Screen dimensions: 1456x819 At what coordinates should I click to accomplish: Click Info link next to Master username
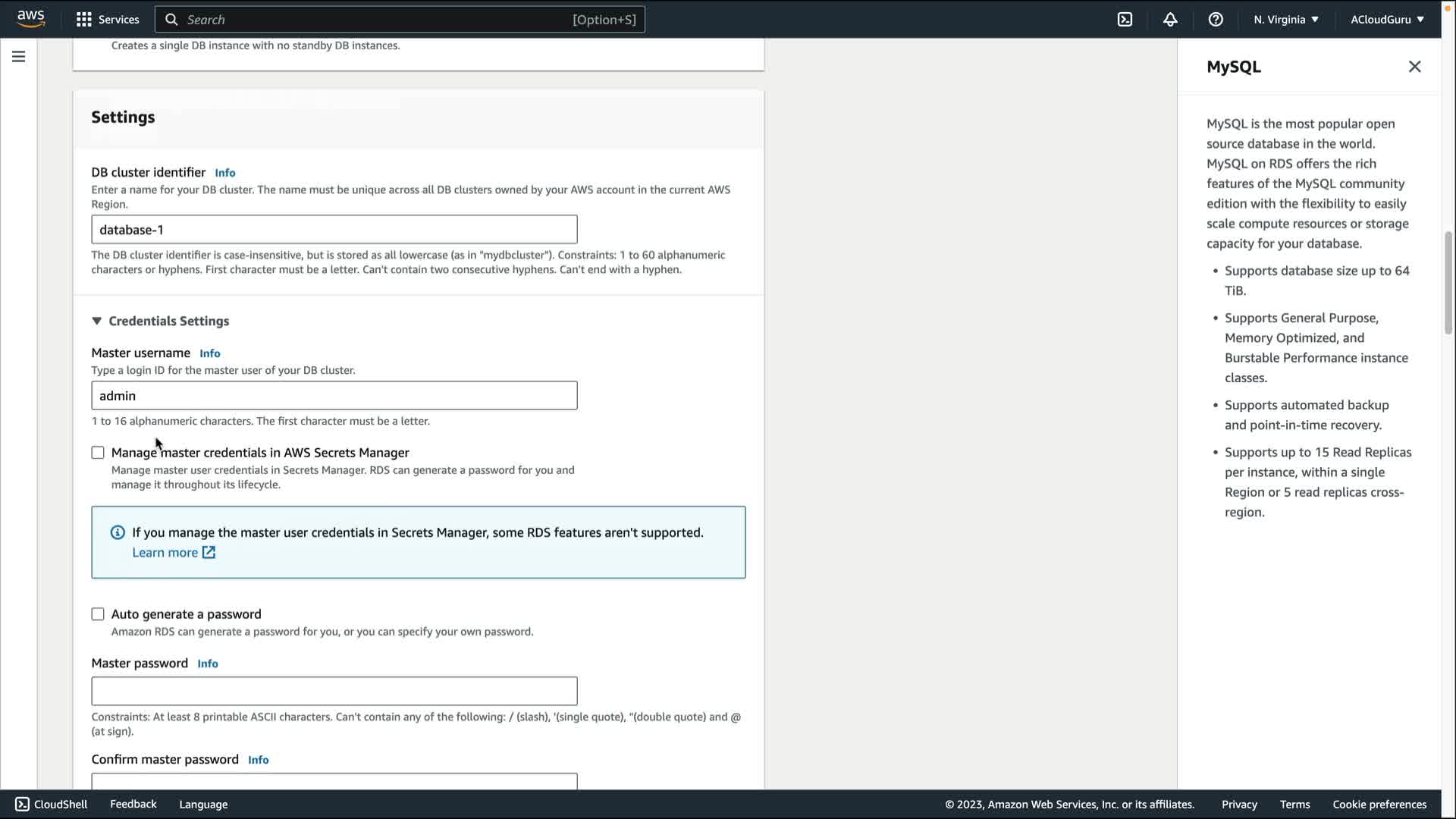coord(209,353)
